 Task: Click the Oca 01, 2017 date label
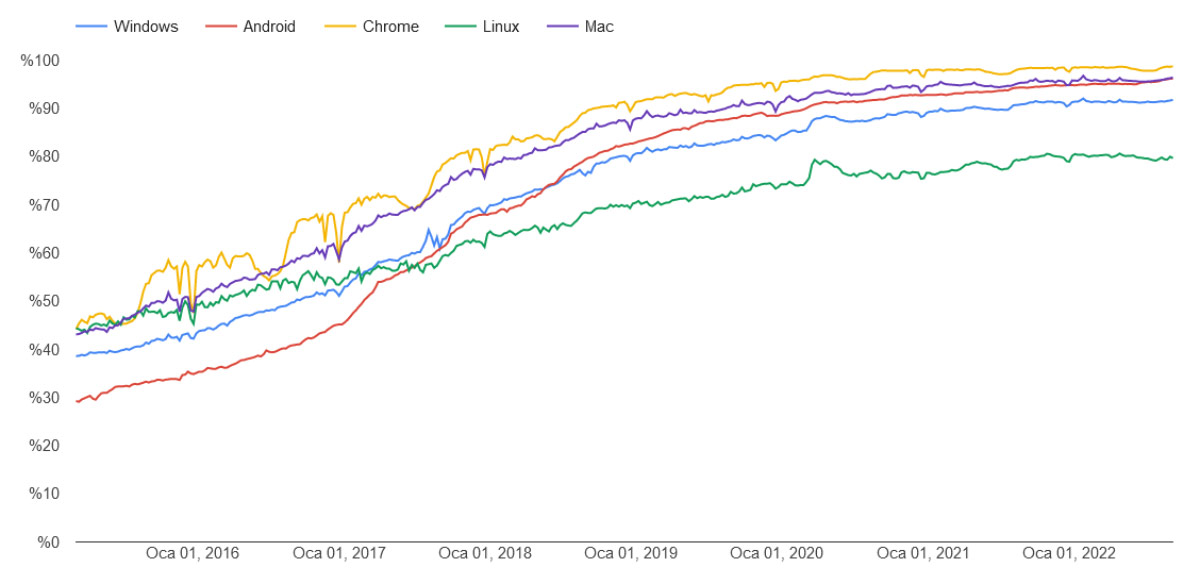339,553
